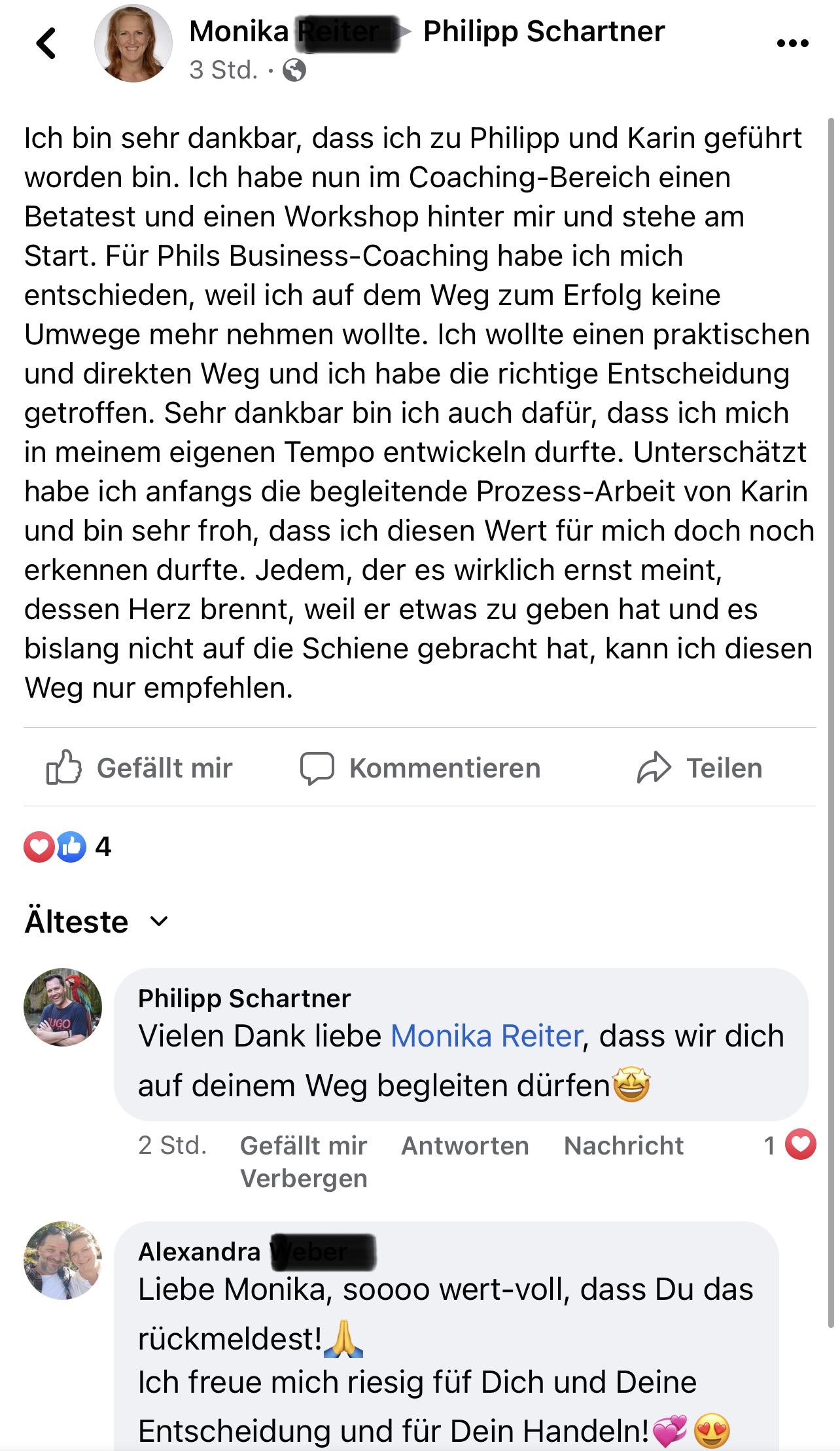The image size is (840, 1451).
Task: Tap Philipp Schartner's name above his comment
Action: tap(244, 999)
